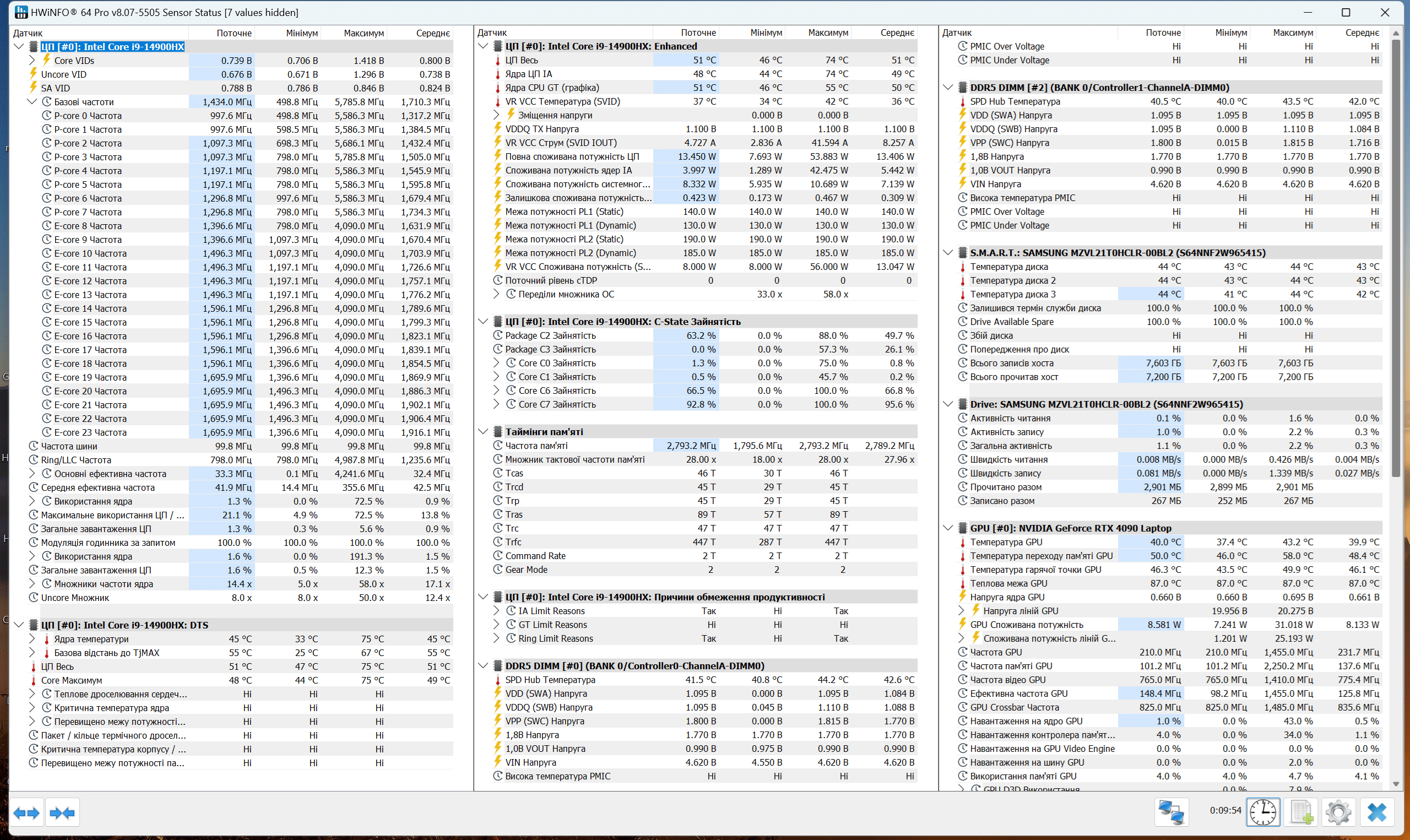The image size is (1410, 840).
Task: Click the thermometer icon beside Core Максимум
Action: pos(34,680)
